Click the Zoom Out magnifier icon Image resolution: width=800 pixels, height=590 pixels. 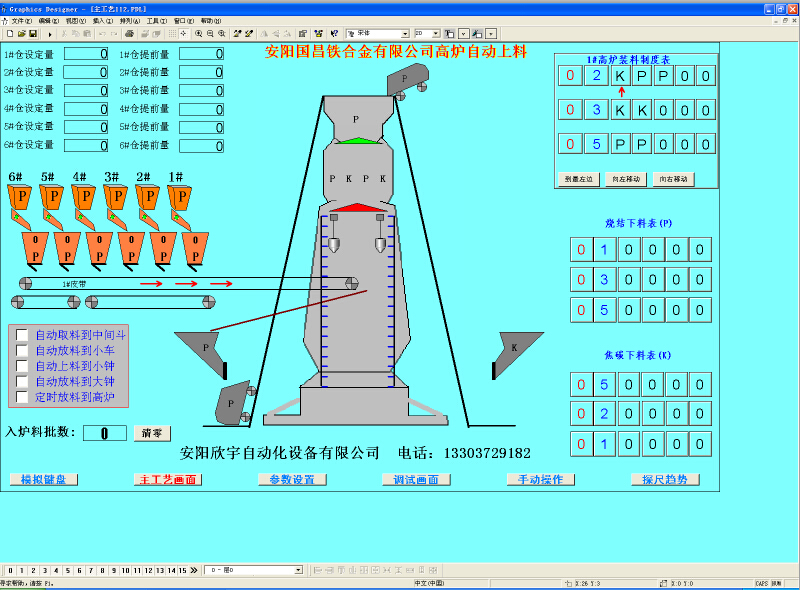(x=210, y=34)
